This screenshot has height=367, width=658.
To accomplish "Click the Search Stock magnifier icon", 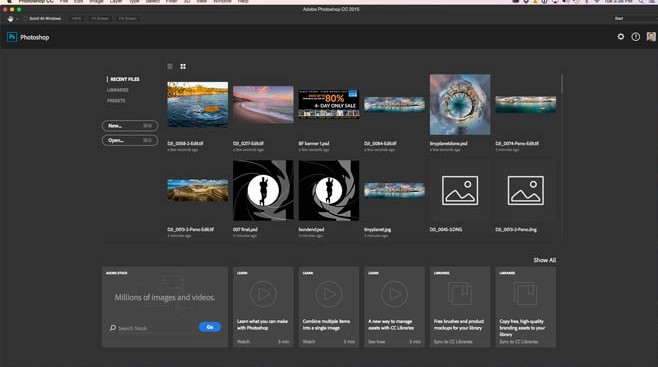I will 113,328.
